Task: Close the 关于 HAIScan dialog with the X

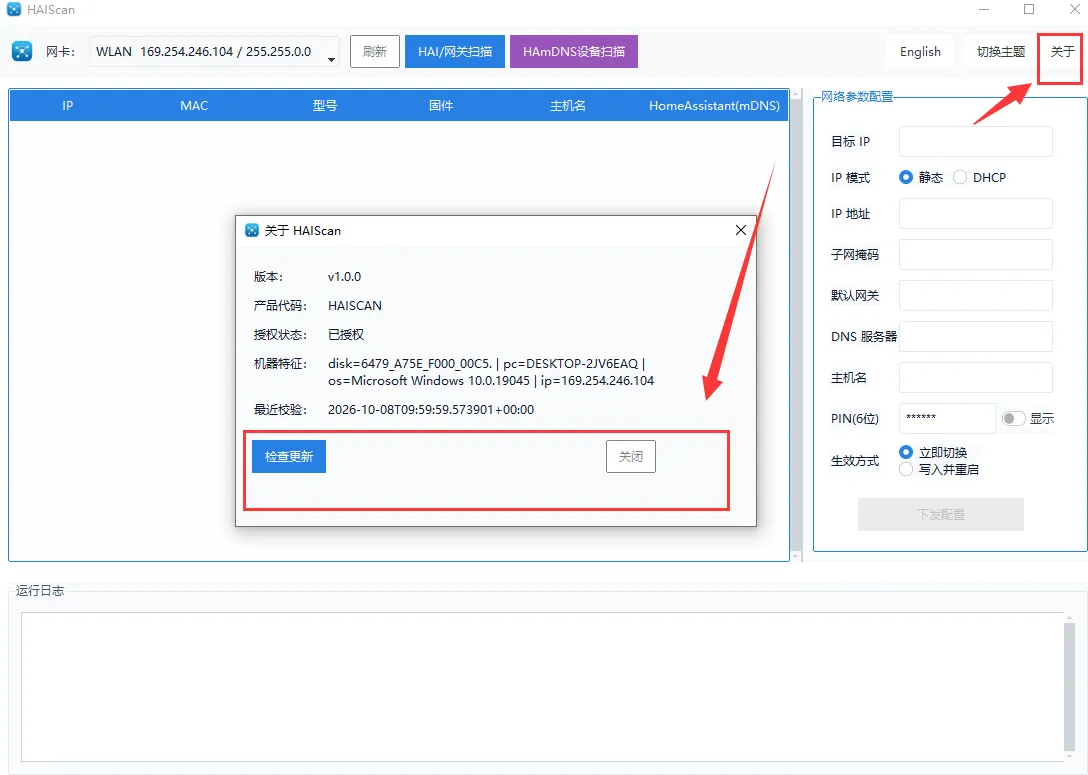Action: coord(740,230)
